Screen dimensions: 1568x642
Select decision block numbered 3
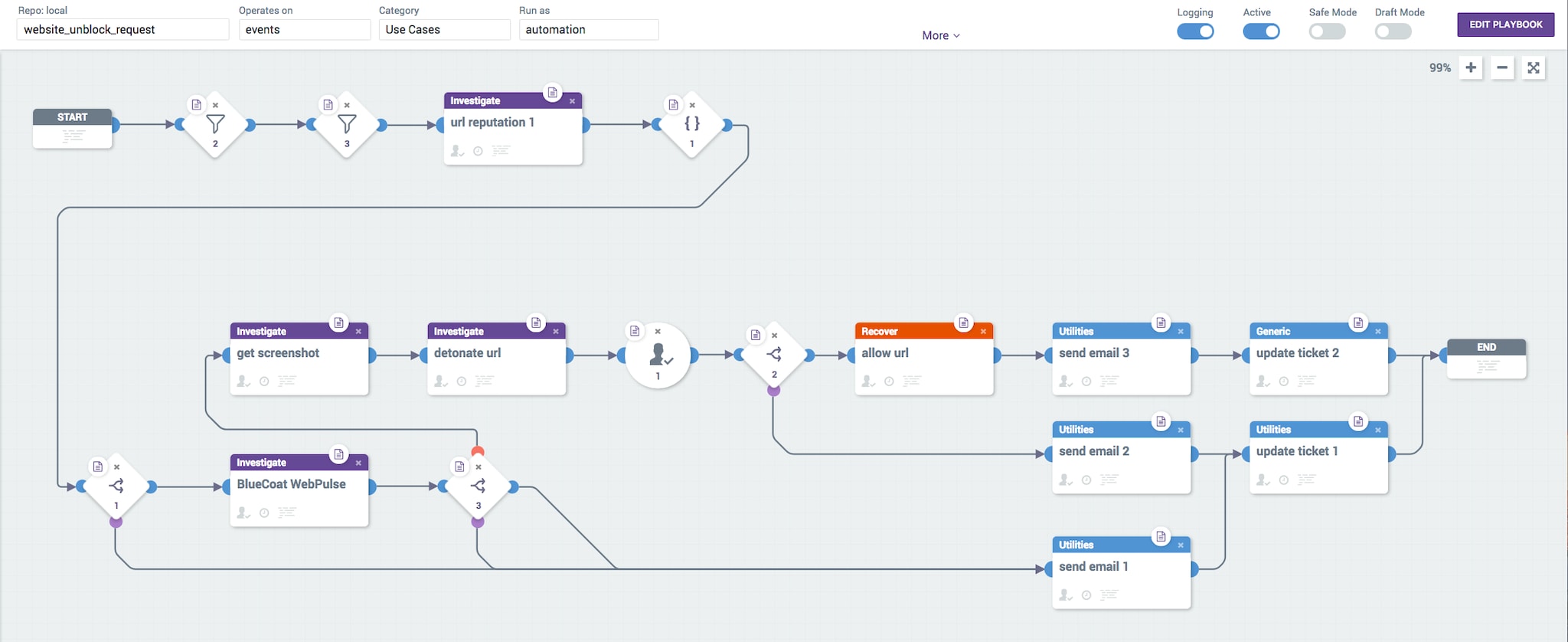[478, 486]
